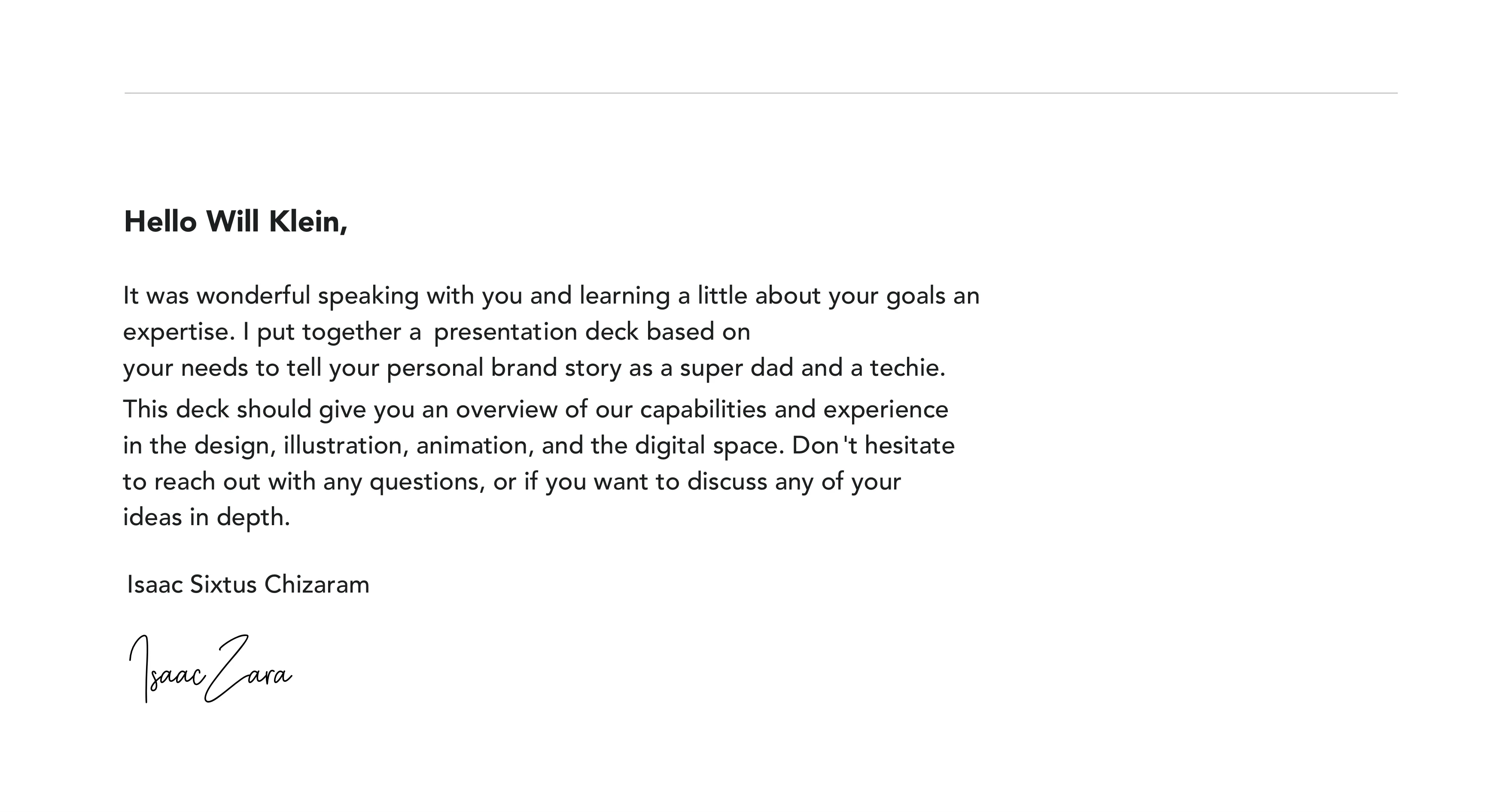
Task: Click the line "ideas in depth."
Action: pos(207,518)
